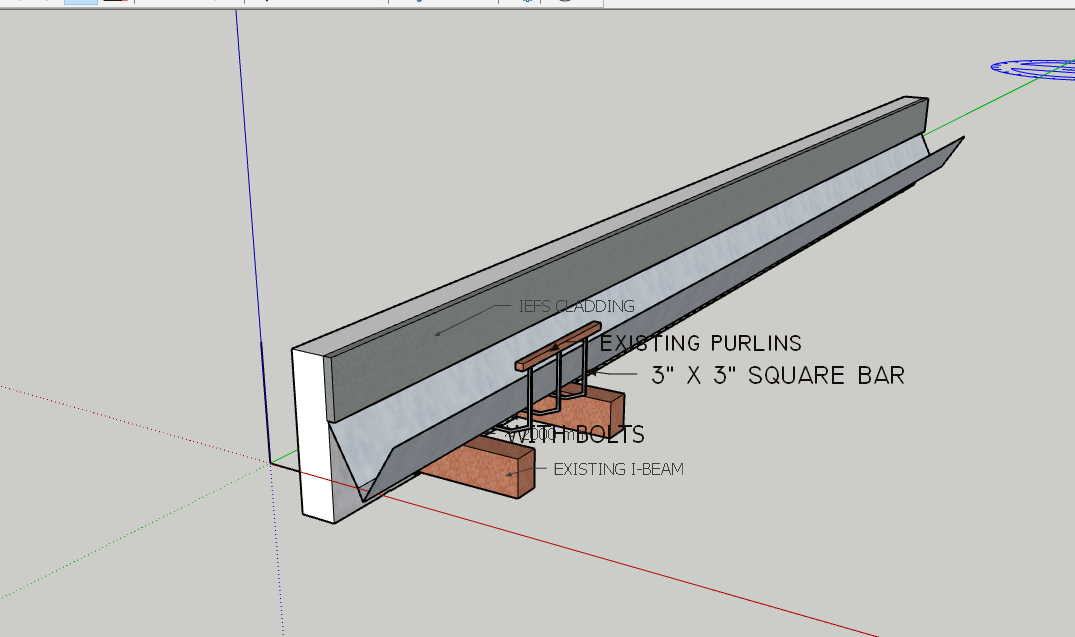Click the "3" X 3" SQUARE BAR" annotation
Viewport: 1075px width, 637px height.
(x=778, y=375)
